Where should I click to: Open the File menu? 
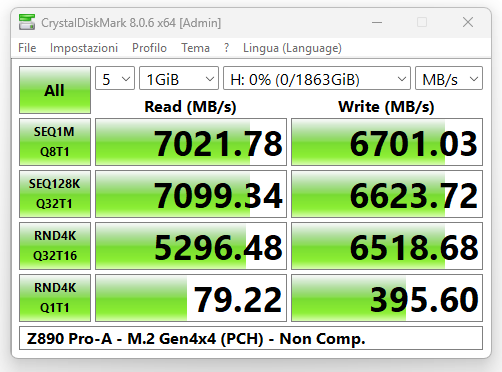(27, 48)
